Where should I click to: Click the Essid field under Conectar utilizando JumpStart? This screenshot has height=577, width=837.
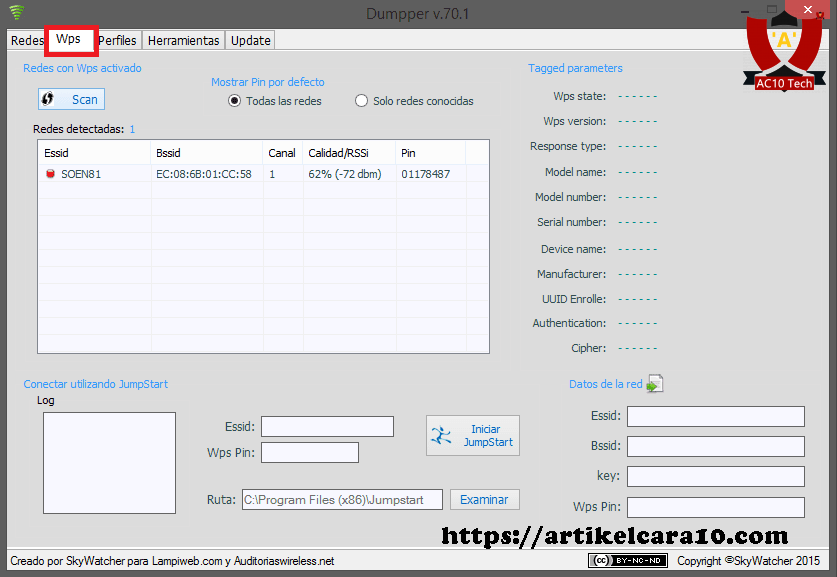click(327, 427)
